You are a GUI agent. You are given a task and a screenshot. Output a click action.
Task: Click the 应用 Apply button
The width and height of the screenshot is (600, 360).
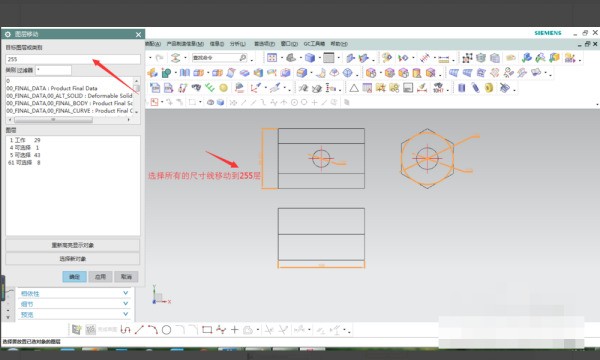tap(100, 277)
